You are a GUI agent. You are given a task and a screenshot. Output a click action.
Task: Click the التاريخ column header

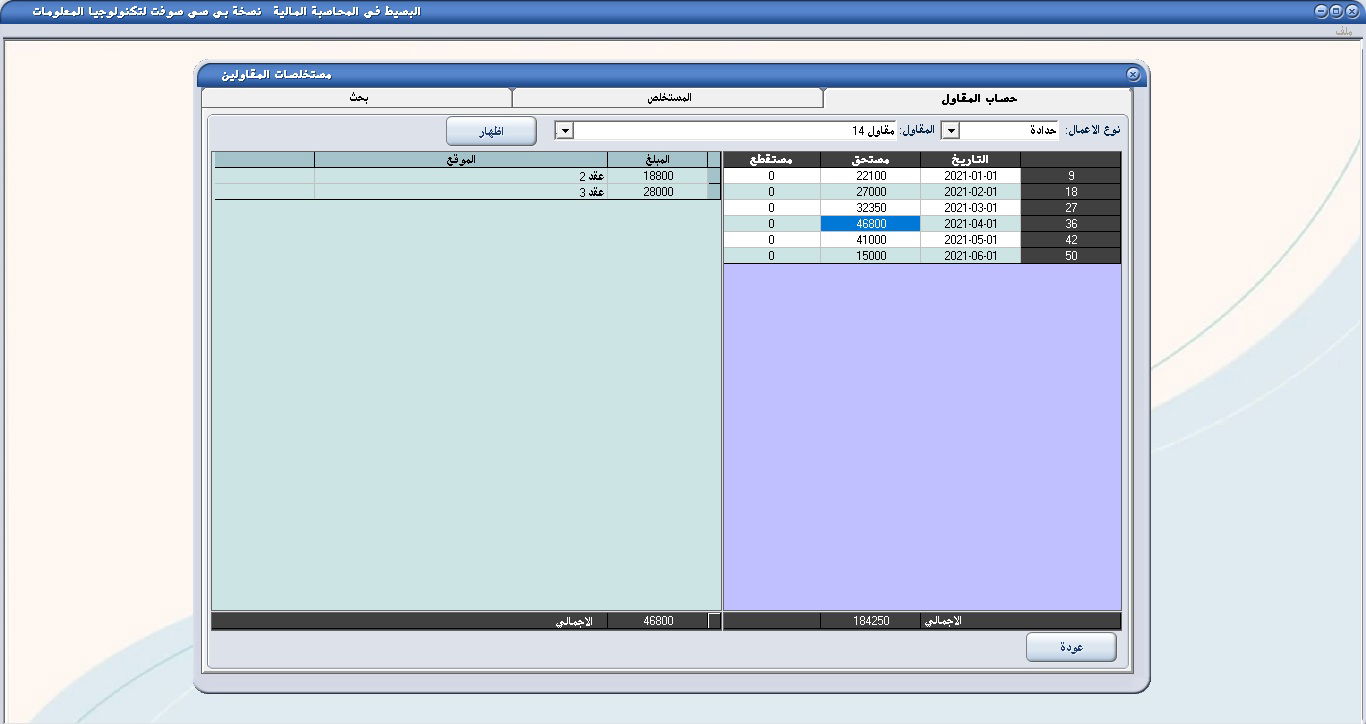(x=970, y=159)
